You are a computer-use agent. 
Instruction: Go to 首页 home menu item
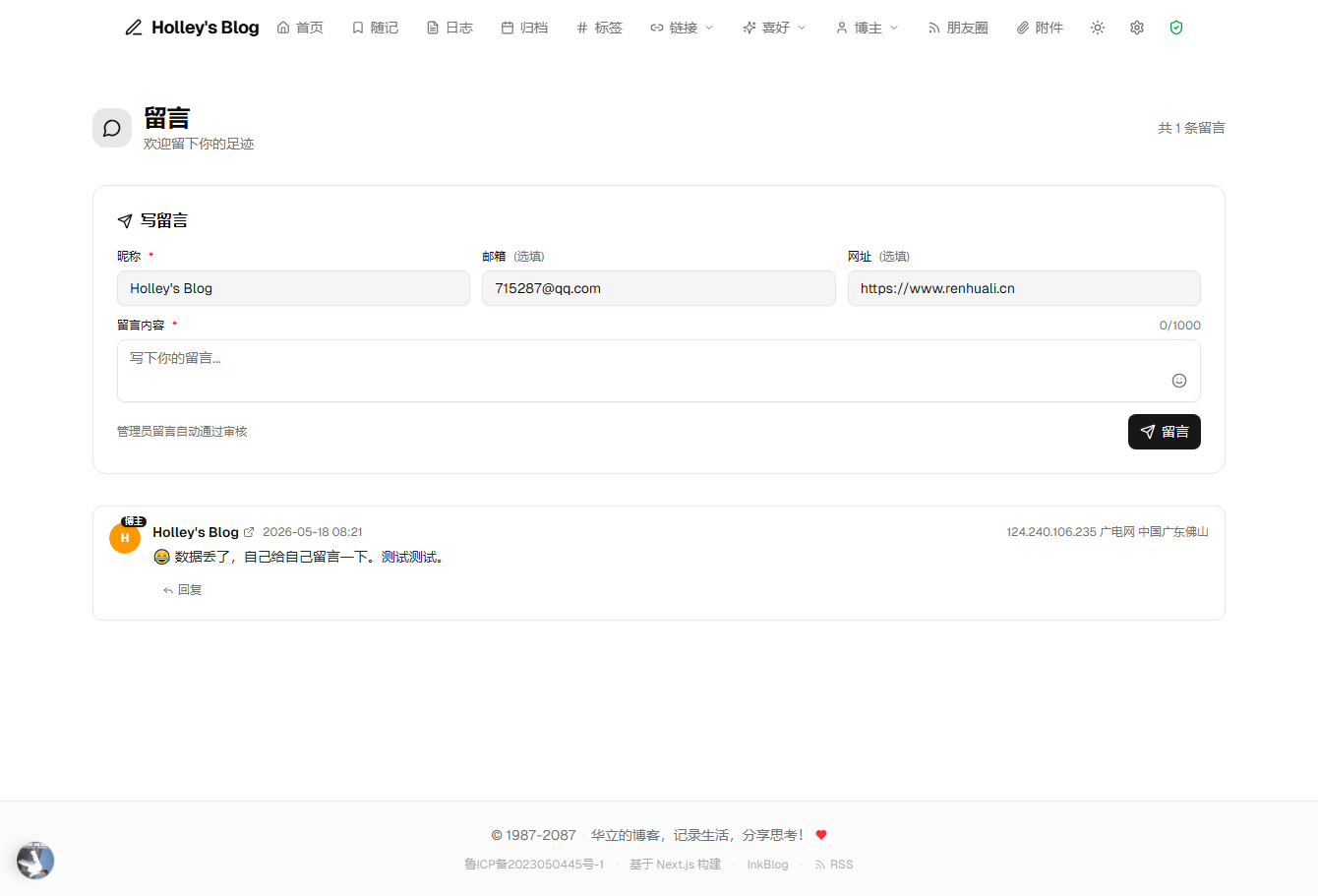click(300, 28)
